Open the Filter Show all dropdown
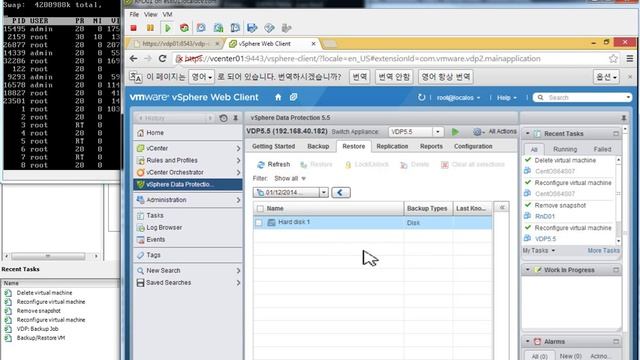This screenshot has width=640, height=360. click(x=290, y=179)
